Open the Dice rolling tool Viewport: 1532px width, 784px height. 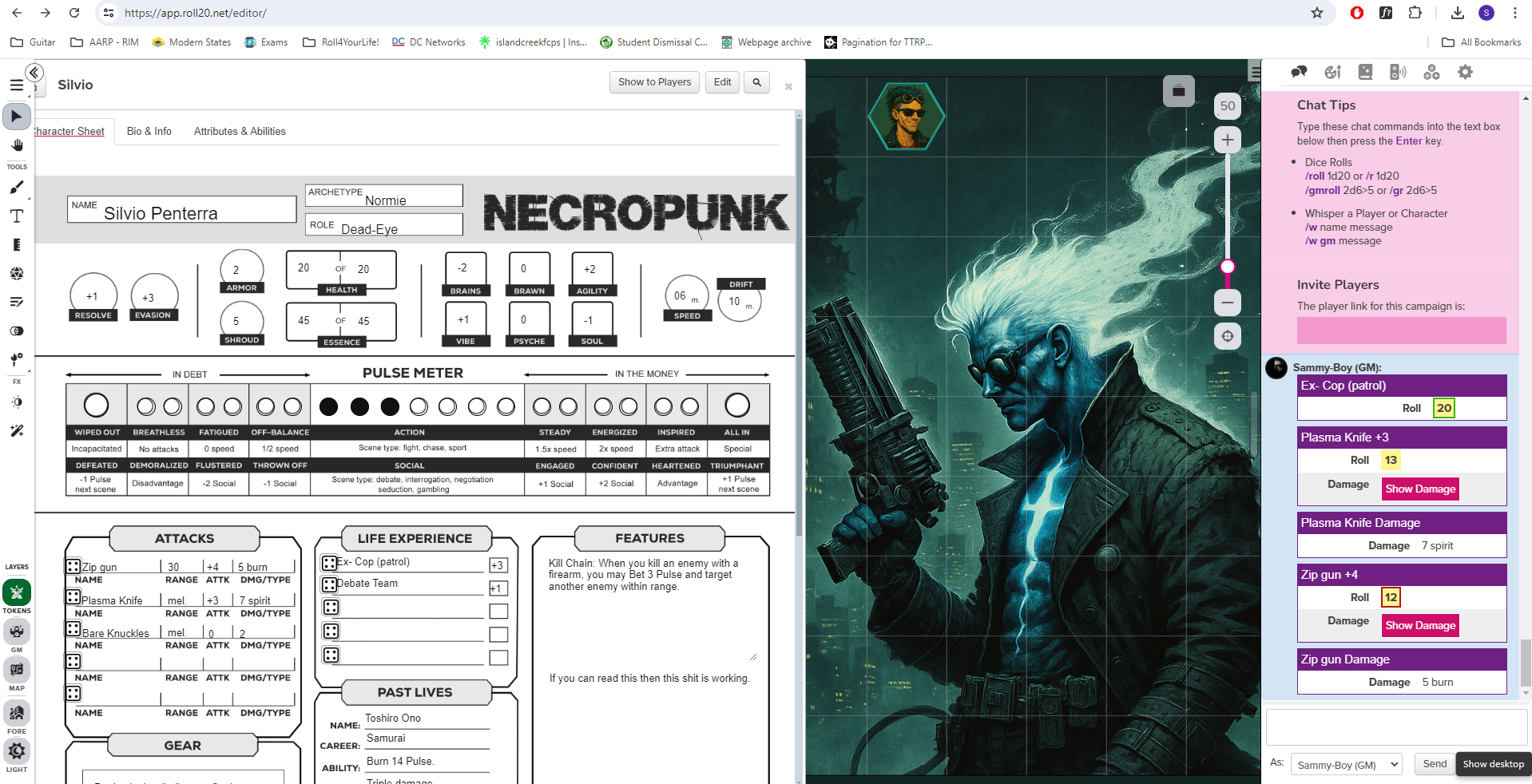tap(17, 274)
